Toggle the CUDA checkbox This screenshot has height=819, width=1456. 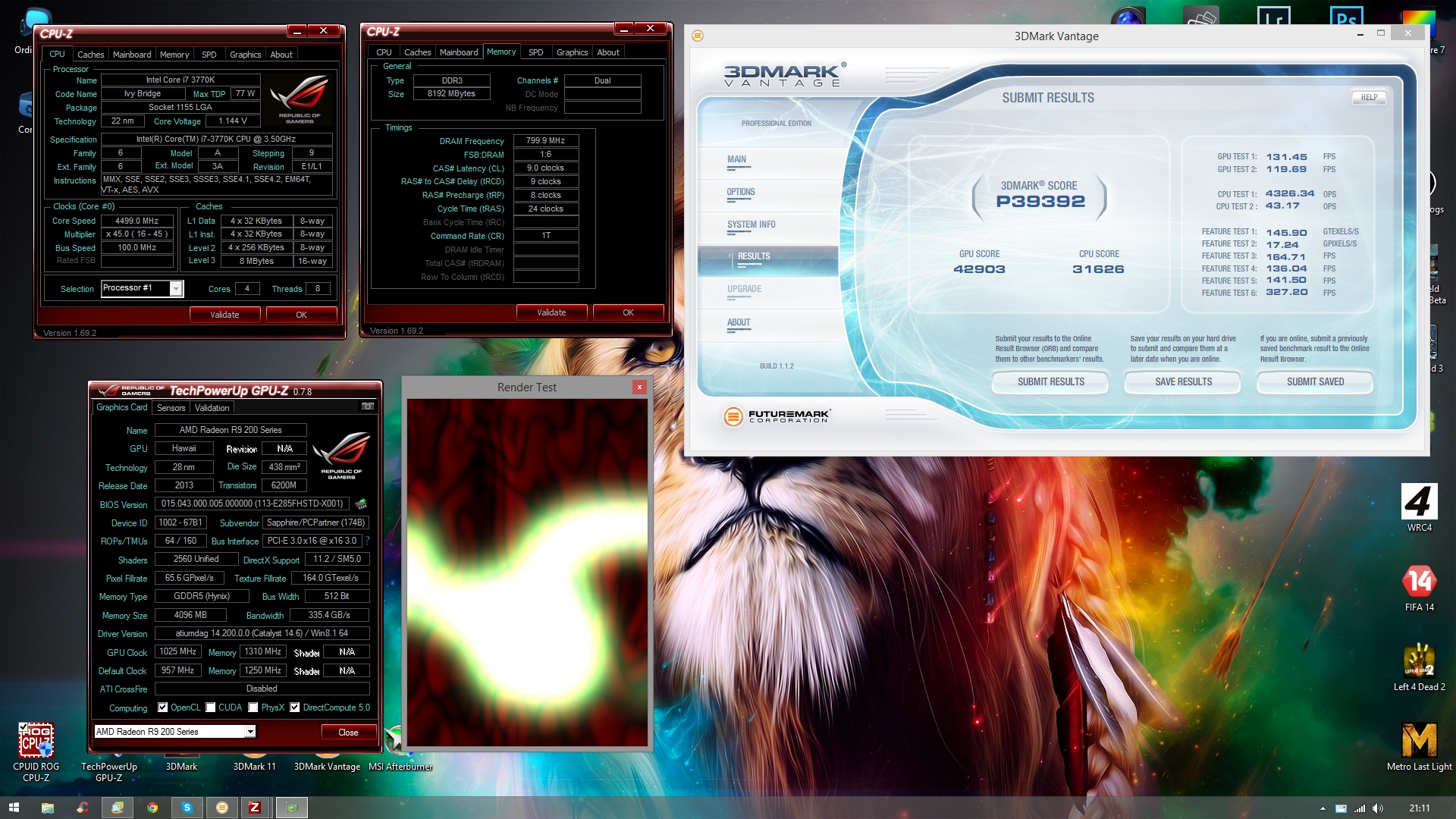click(x=211, y=708)
